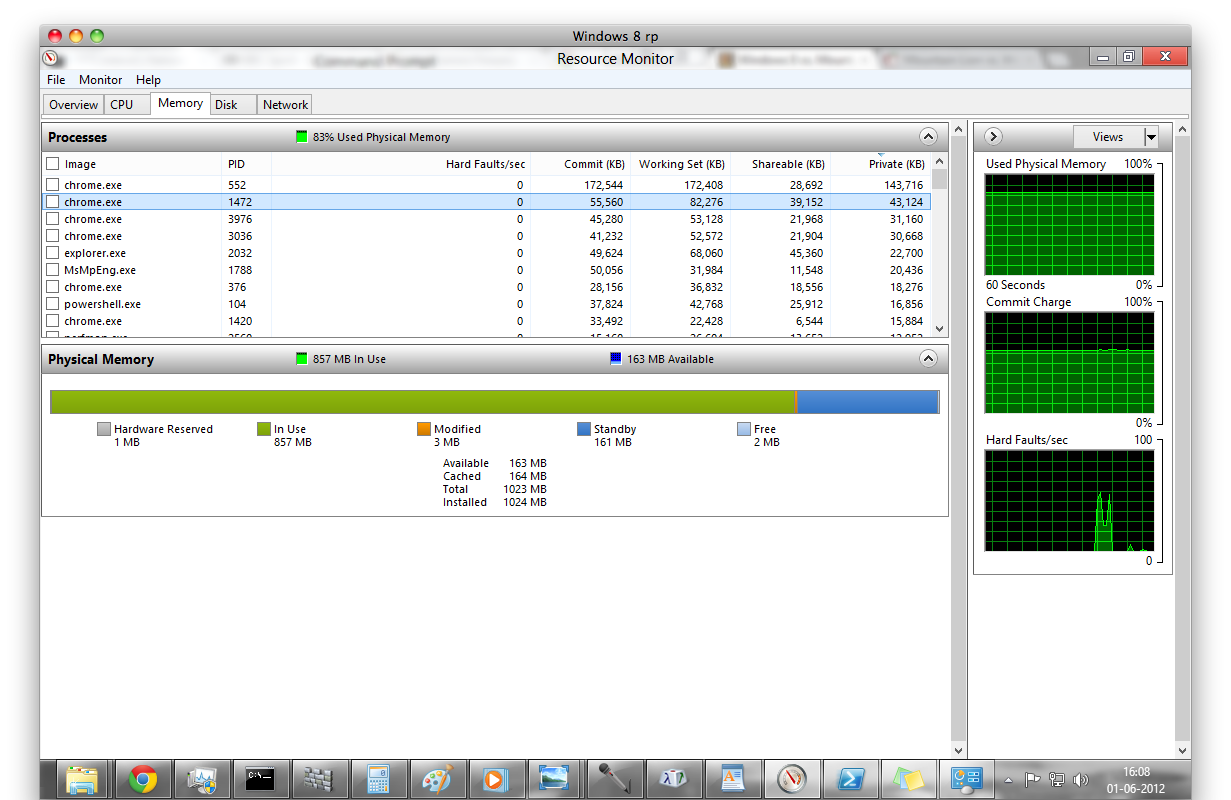The image size is (1231, 800).
Task: Switch to the Overview tab
Action: 74,104
